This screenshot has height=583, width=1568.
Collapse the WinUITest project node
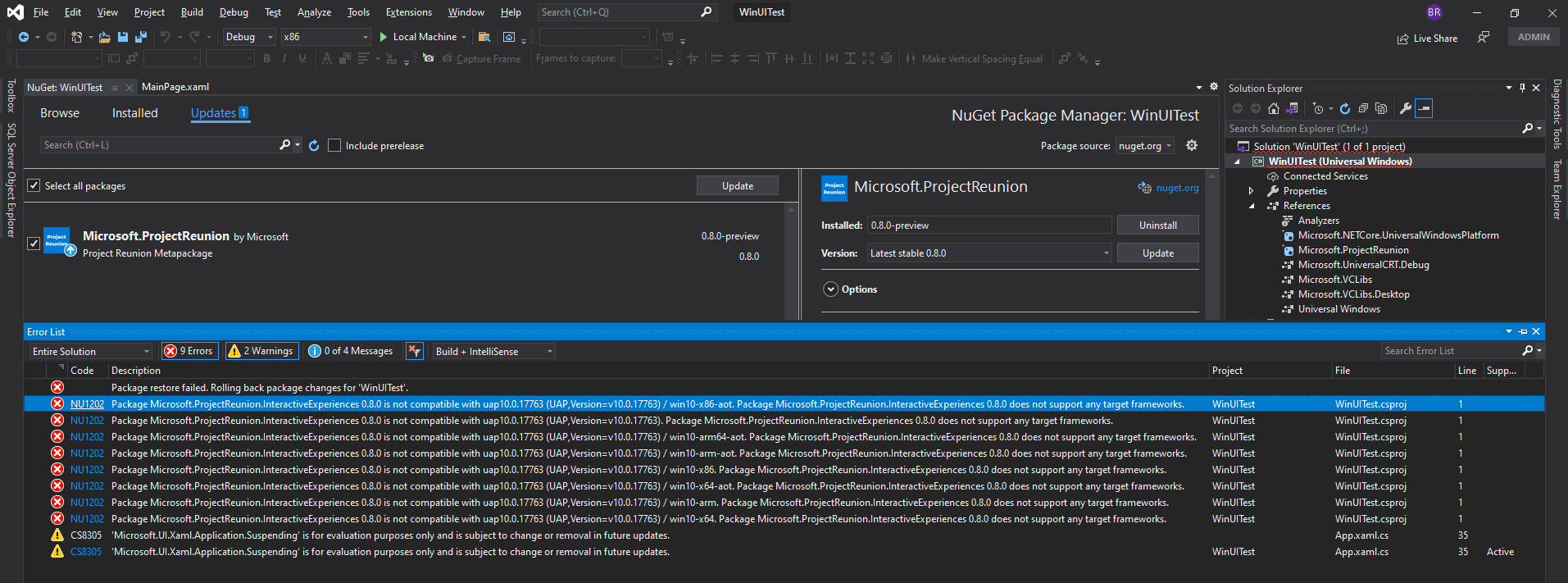point(1237,162)
